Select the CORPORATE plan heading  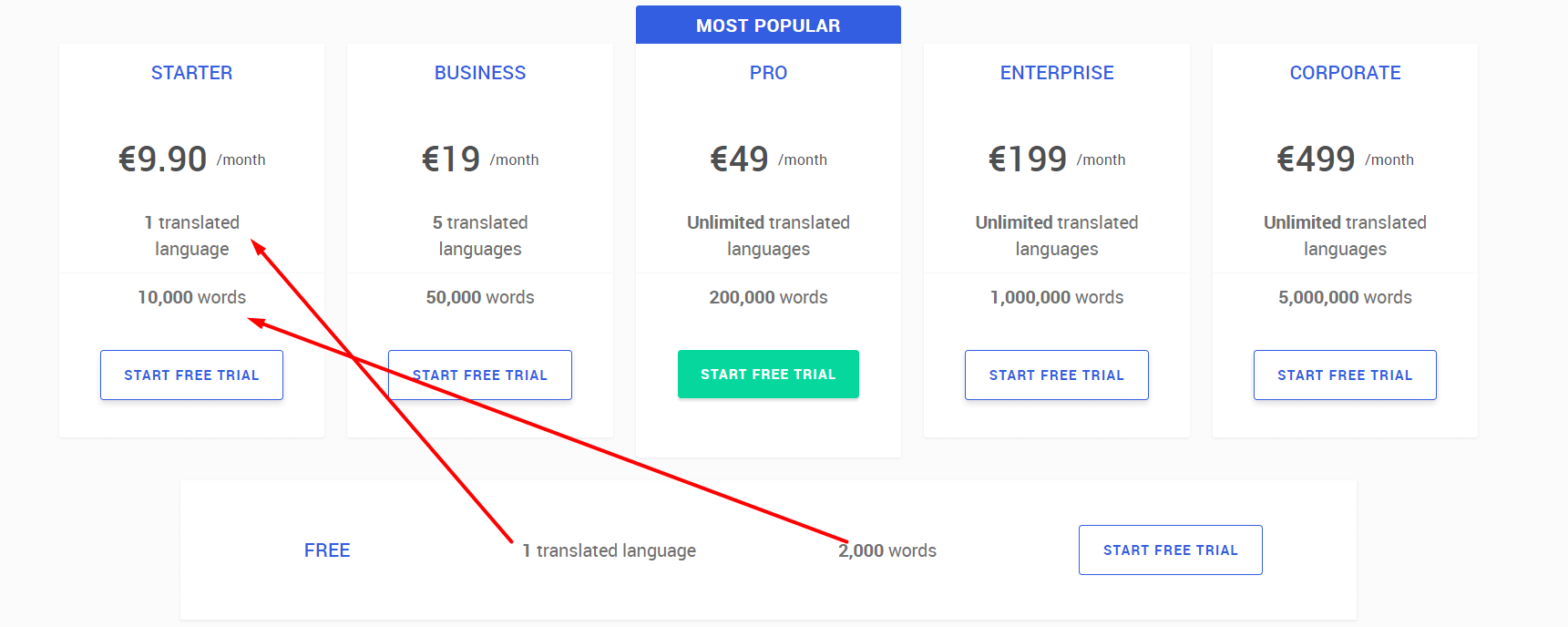(x=1345, y=73)
